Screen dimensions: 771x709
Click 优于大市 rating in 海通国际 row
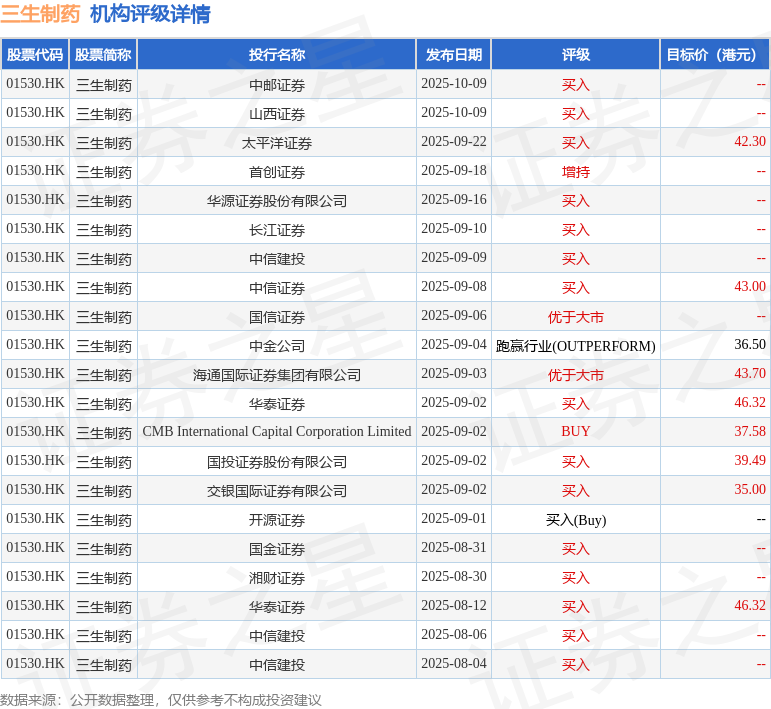pyautogui.click(x=576, y=375)
